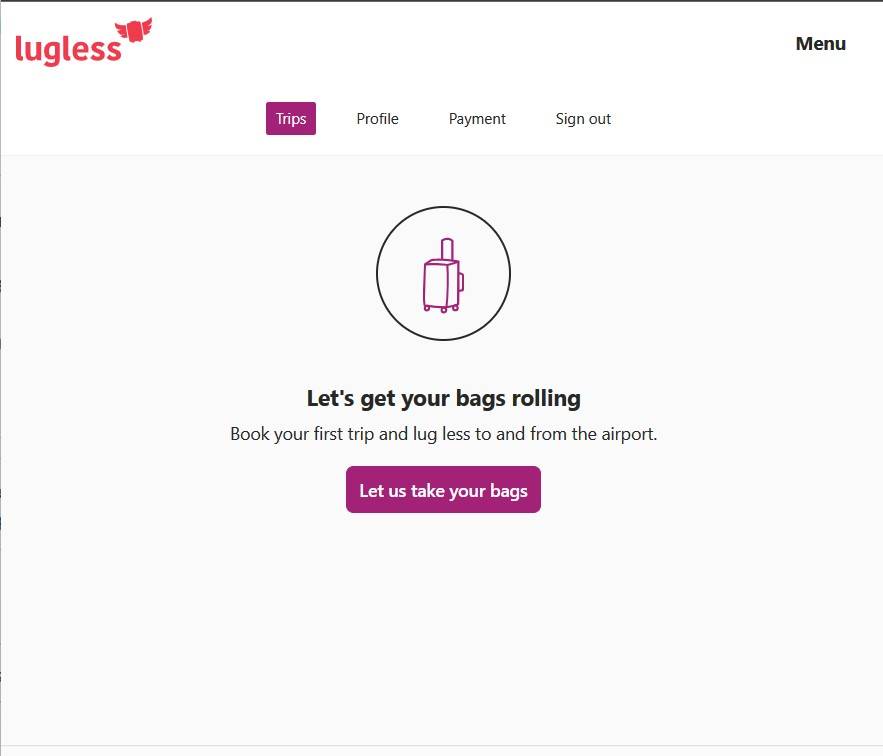Image resolution: width=883 pixels, height=756 pixels.
Task: Click the circled luggage icon above the heading
Action: [444, 273]
